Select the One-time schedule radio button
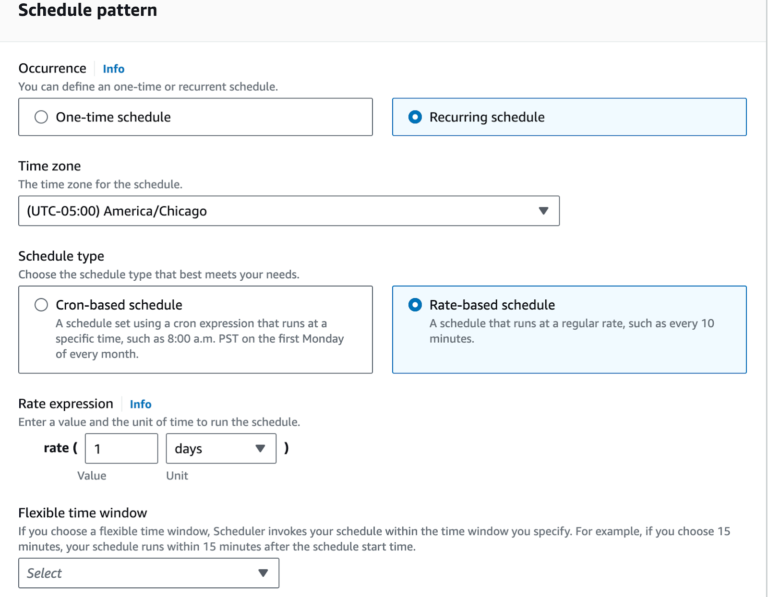Viewport: 768px width, 597px height. click(41, 117)
